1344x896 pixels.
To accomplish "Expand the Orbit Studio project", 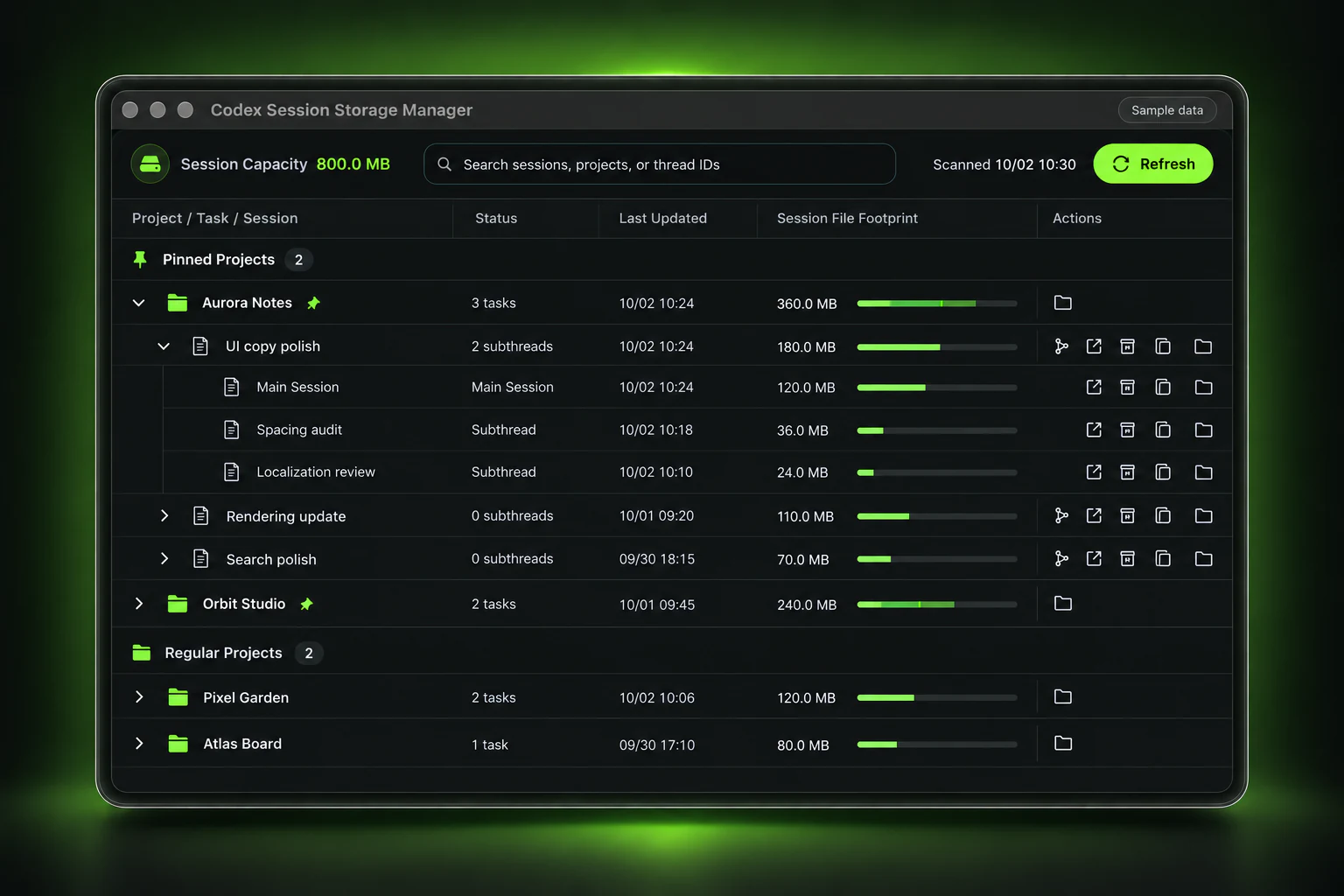I will pos(138,604).
